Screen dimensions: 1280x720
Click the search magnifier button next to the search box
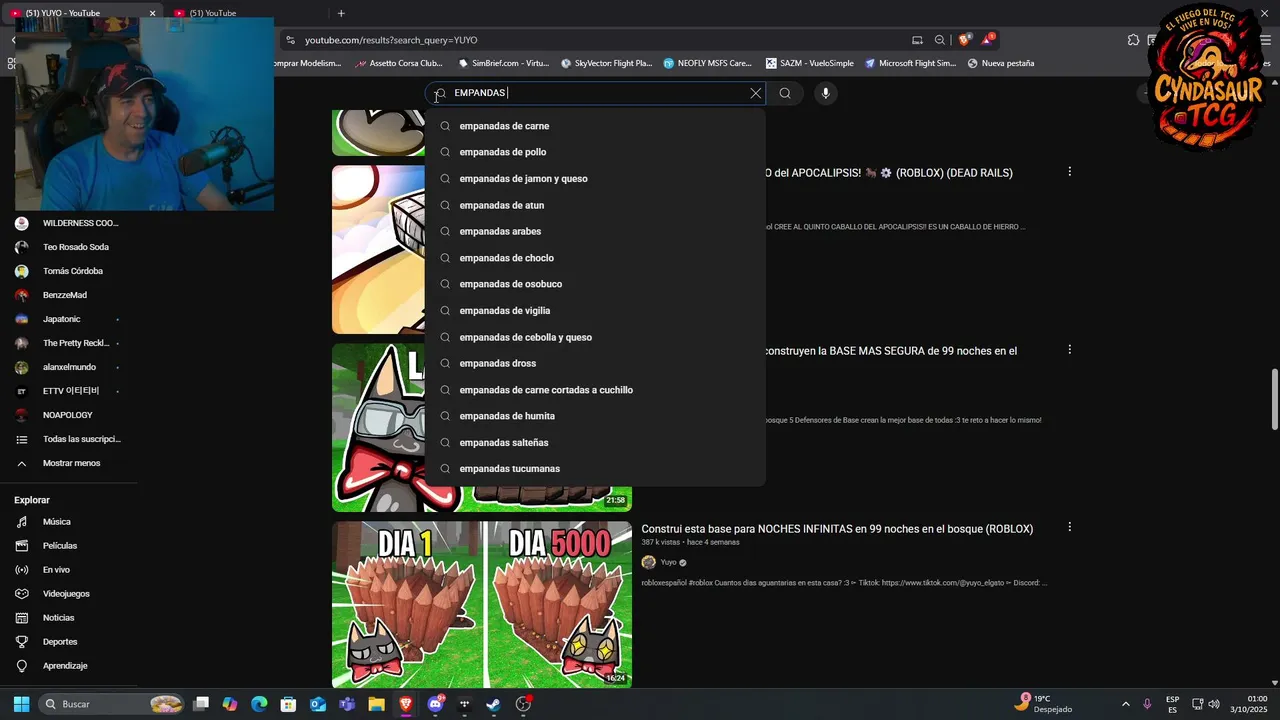pos(785,93)
